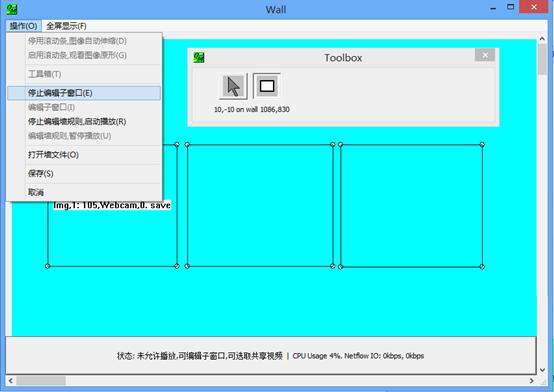
Task: Click the Toolbox window green icon
Action: tap(199, 58)
